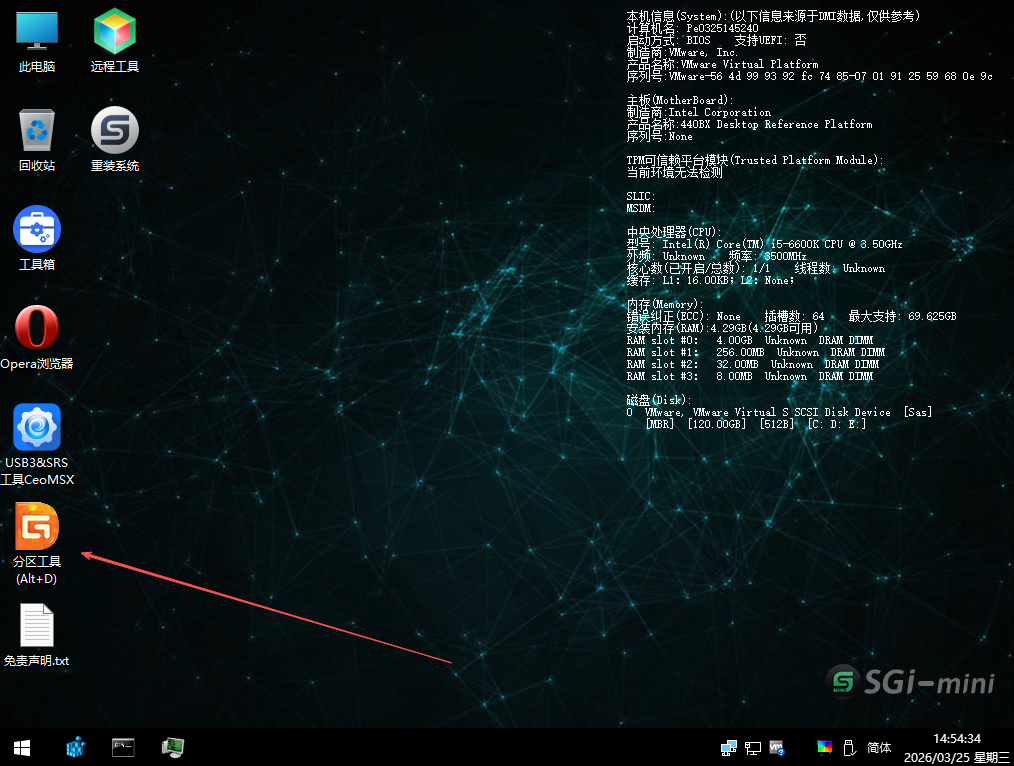Screen dimensions: 1014x766
Task: Click the VMware tray icon
Action: tap(776, 747)
